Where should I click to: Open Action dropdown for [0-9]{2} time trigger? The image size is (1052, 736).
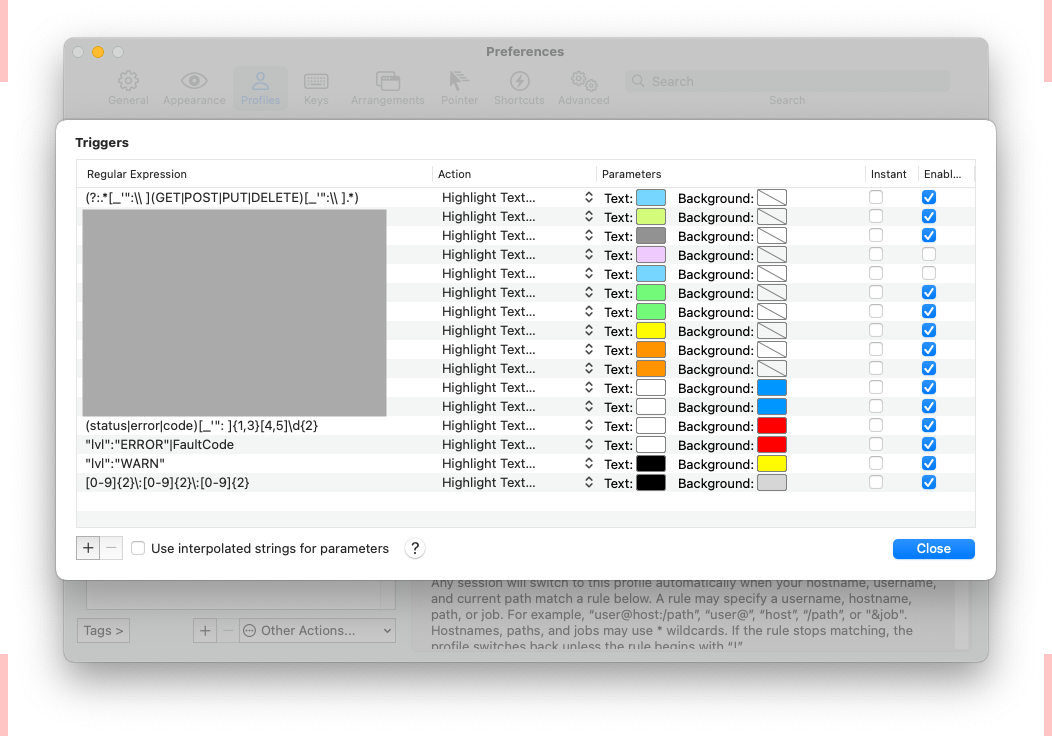pos(517,482)
